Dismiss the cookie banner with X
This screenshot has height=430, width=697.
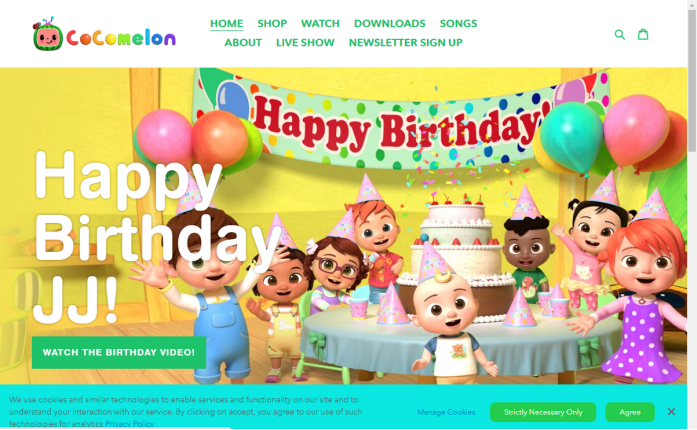[x=671, y=412]
